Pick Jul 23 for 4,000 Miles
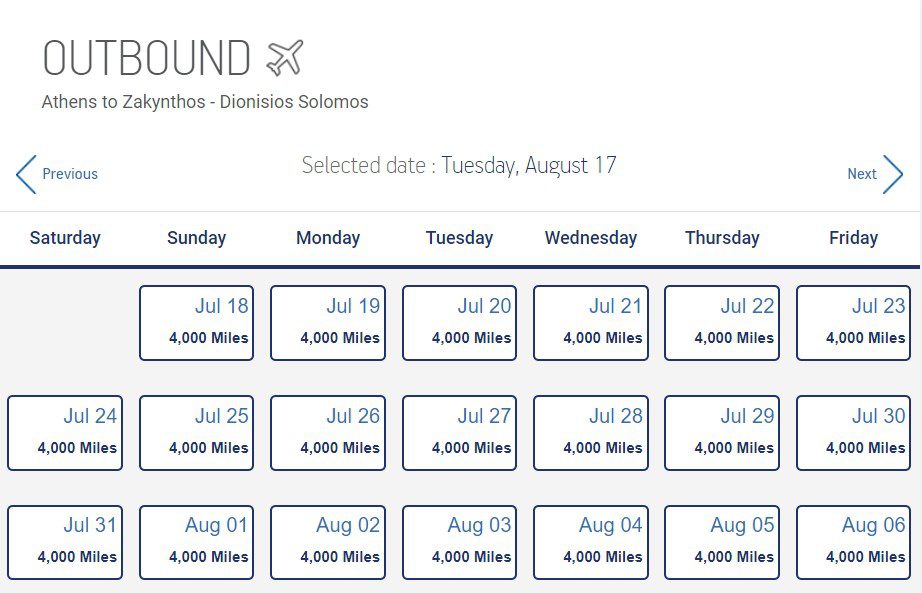 (x=853, y=323)
